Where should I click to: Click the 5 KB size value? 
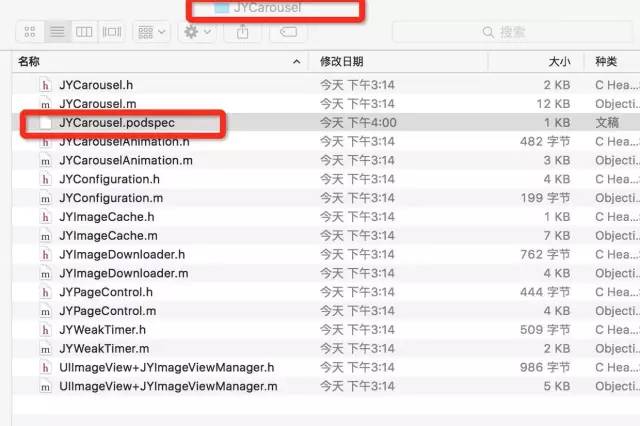(557, 386)
